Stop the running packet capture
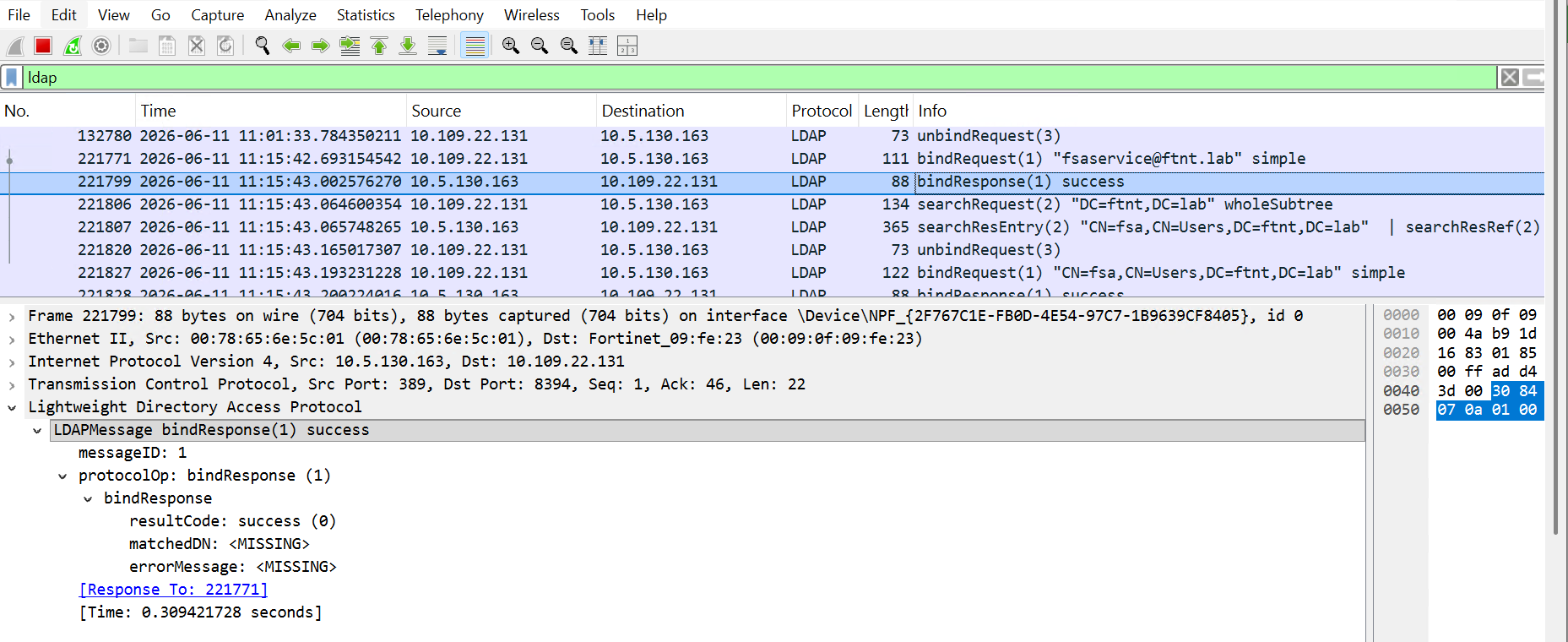The height and width of the screenshot is (642, 1568). (x=43, y=46)
